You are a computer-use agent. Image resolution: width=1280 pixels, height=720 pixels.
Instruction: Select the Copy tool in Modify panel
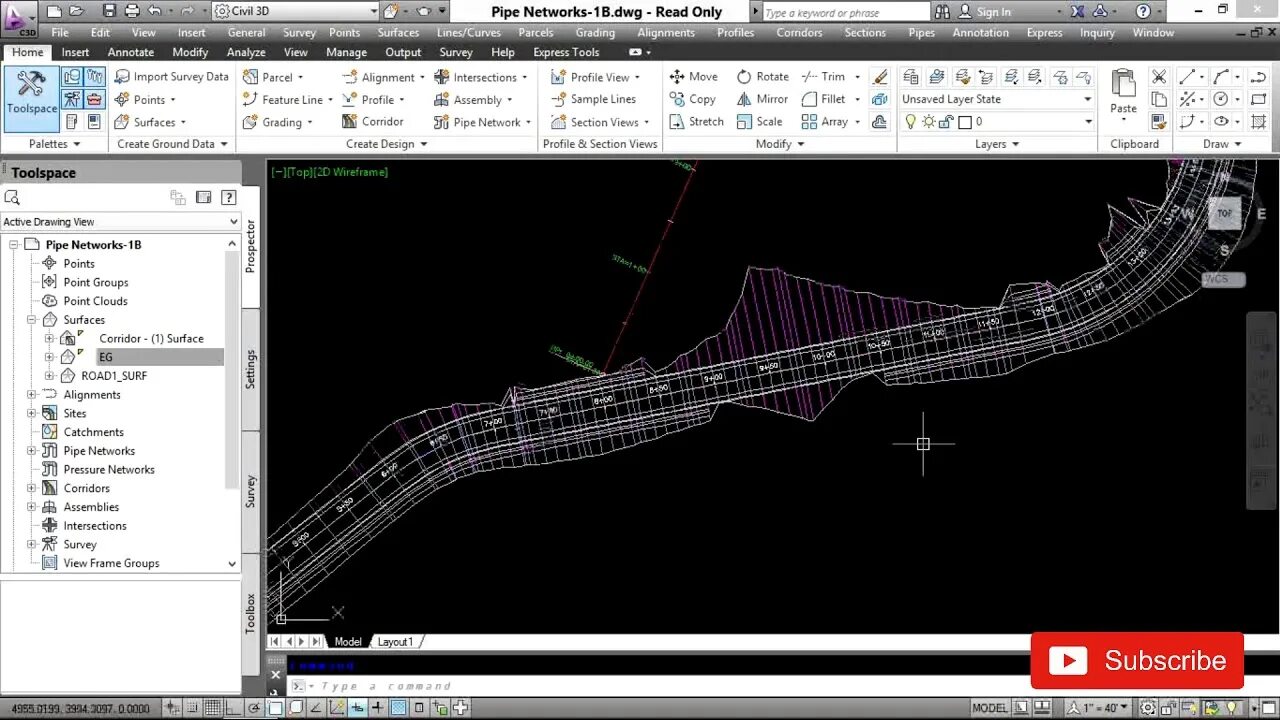[692, 99]
